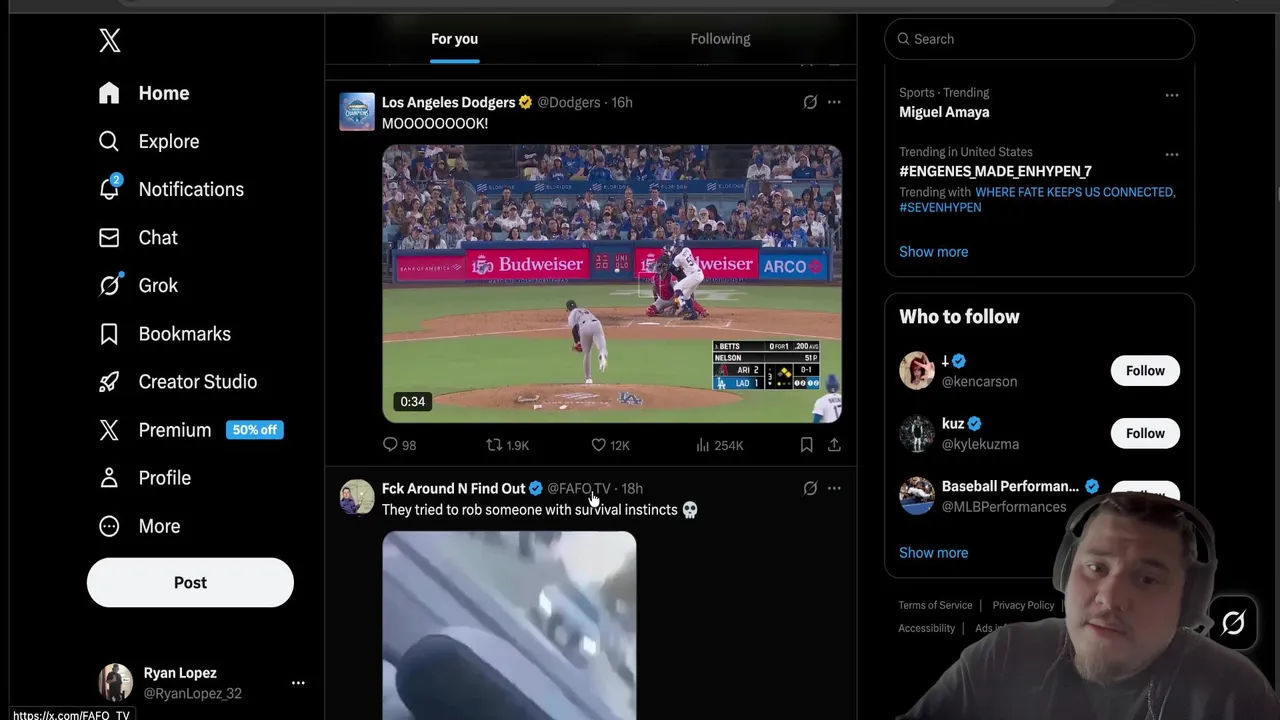Click Grok explain icon on FAFO post
The image size is (1280, 720).
point(810,488)
